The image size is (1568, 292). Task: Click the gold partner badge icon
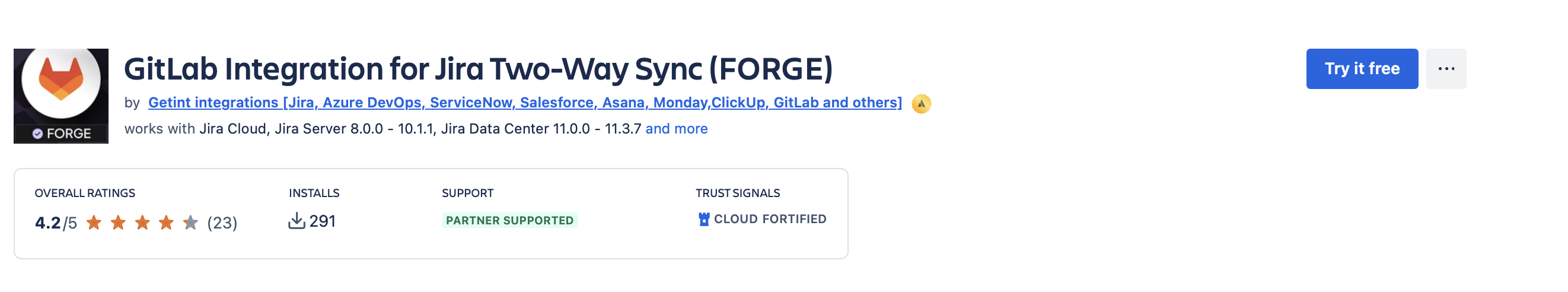(x=921, y=104)
